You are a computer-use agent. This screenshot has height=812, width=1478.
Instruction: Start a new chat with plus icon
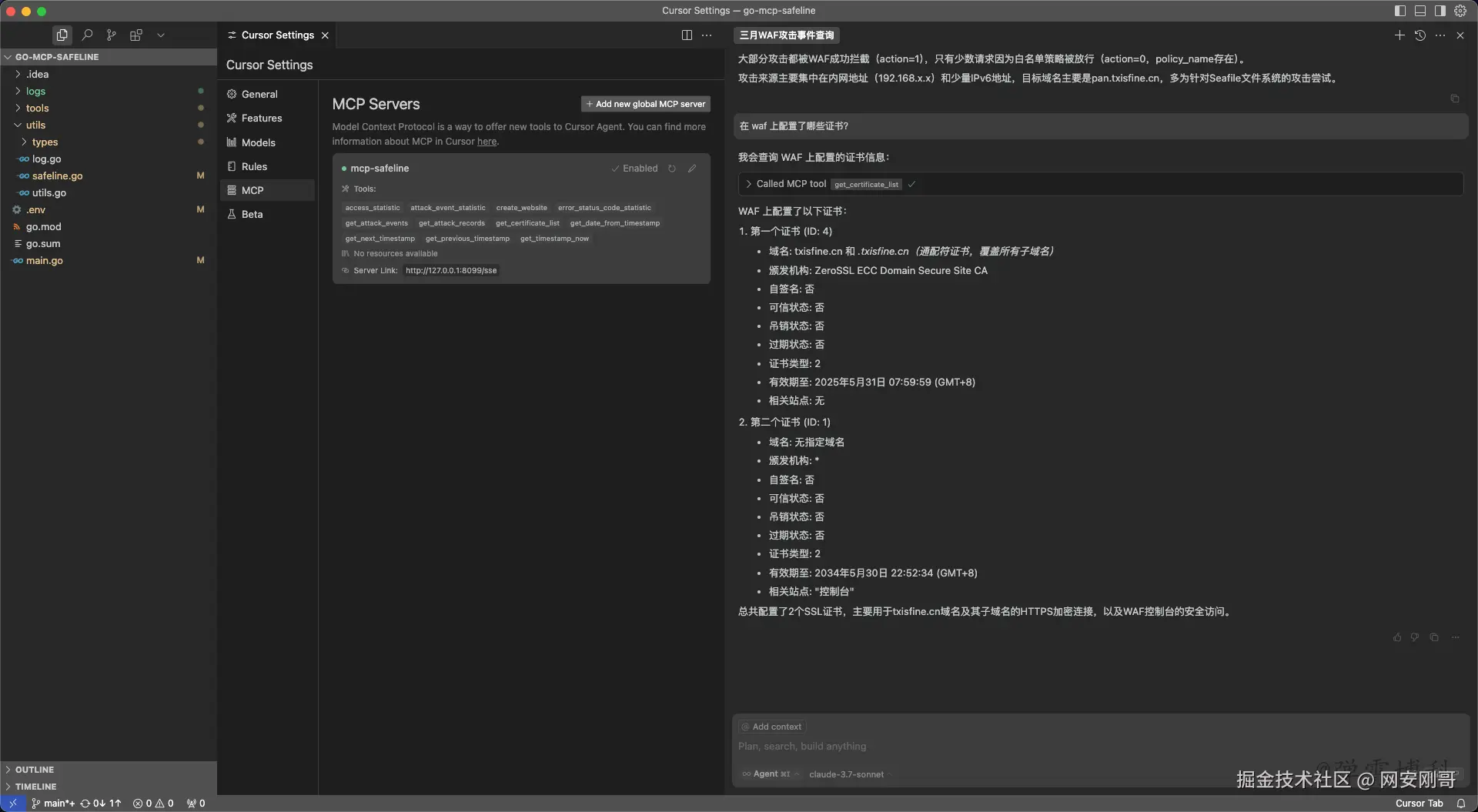tap(1399, 35)
